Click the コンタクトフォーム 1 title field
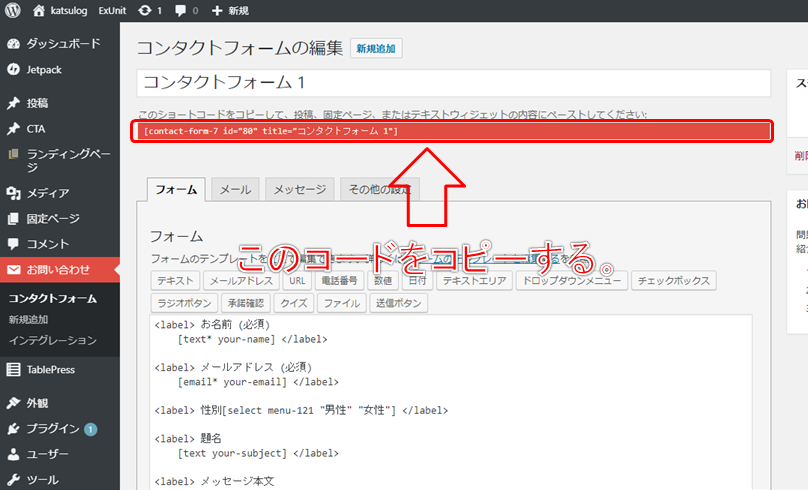The height and width of the screenshot is (490, 808). pos(453,83)
